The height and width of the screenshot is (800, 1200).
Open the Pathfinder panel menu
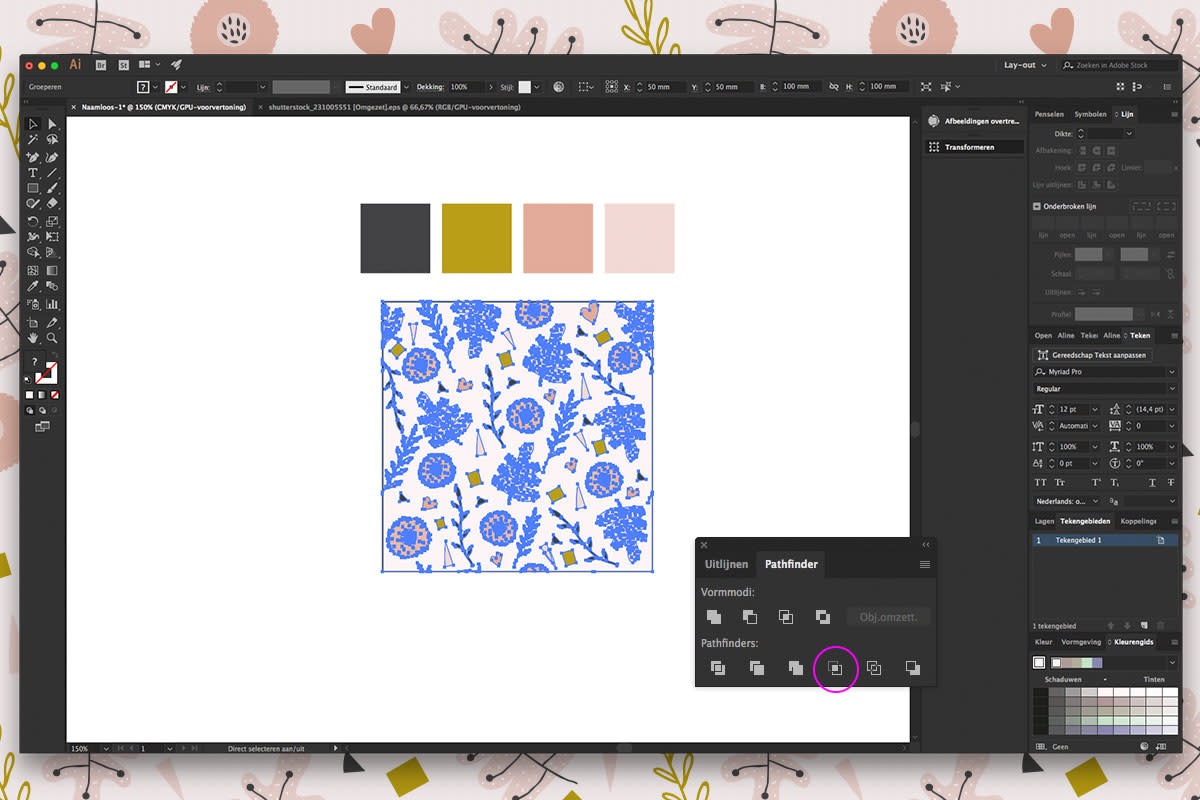[x=925, y=564]
